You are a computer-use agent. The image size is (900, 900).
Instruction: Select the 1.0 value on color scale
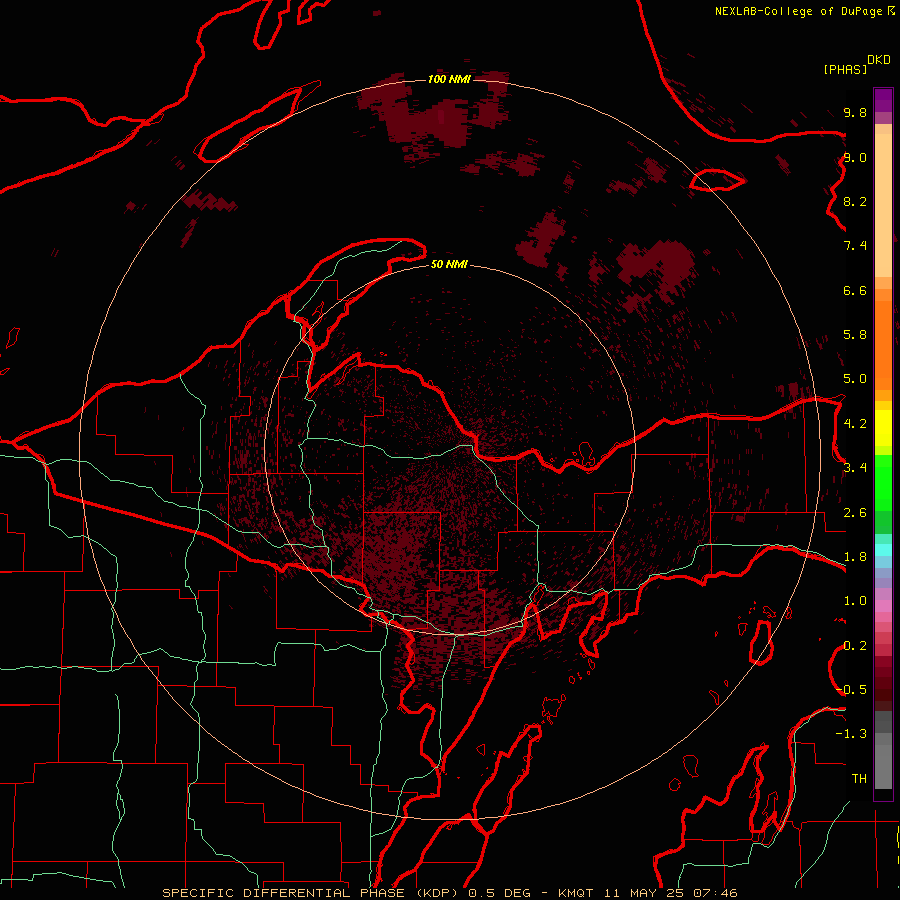855,601
